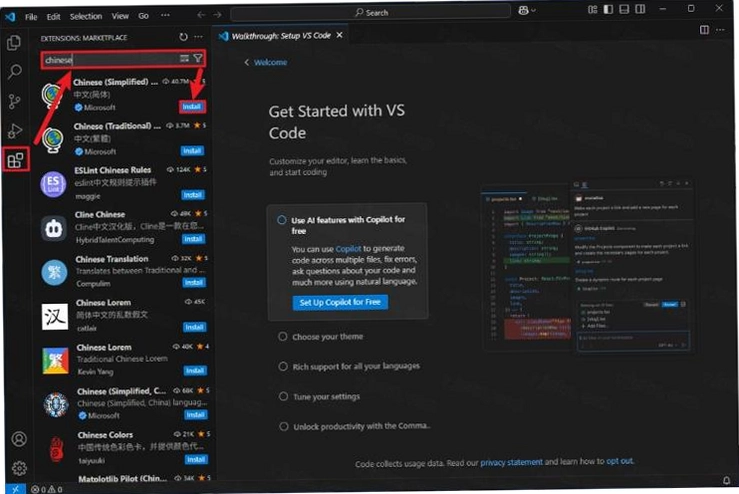
Task: Click the VS Code logo icon
Action: click(x=10, y=17)
